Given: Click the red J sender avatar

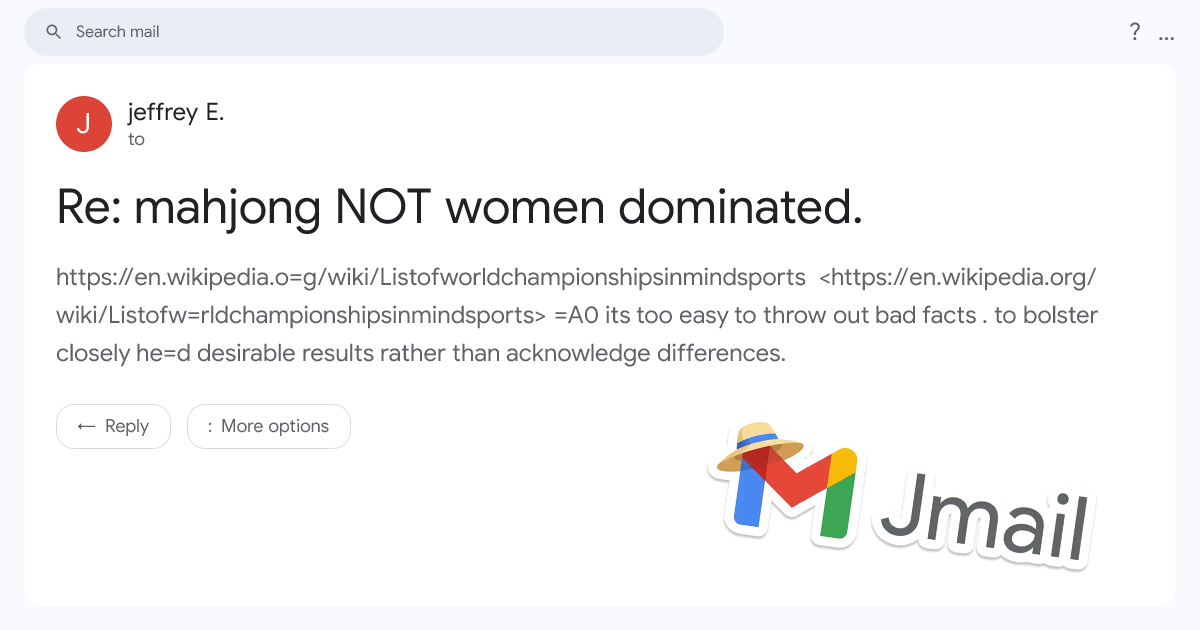Looking at the screenshot, I should pyautogui.click(x=84, y=124).
